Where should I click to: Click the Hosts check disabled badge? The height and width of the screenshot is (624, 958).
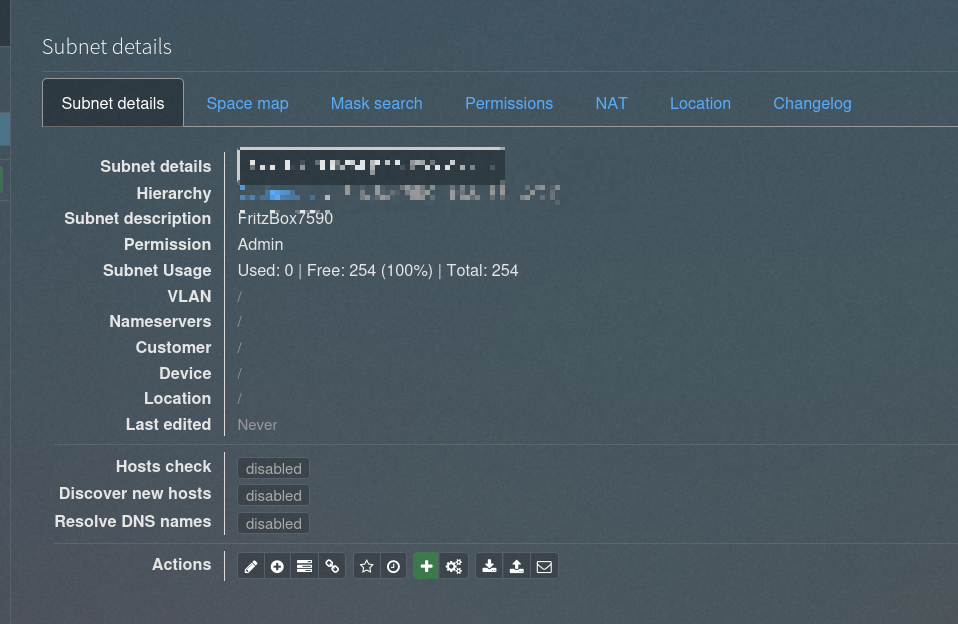273,468
